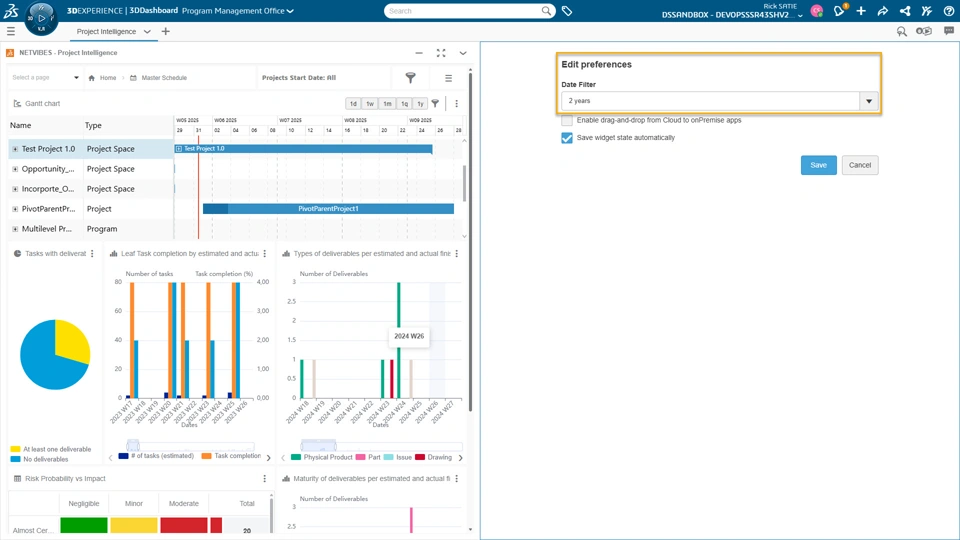Set Gantt scale to 1d
The height and width of the screenshot is (540, 960).
point(353,103)
